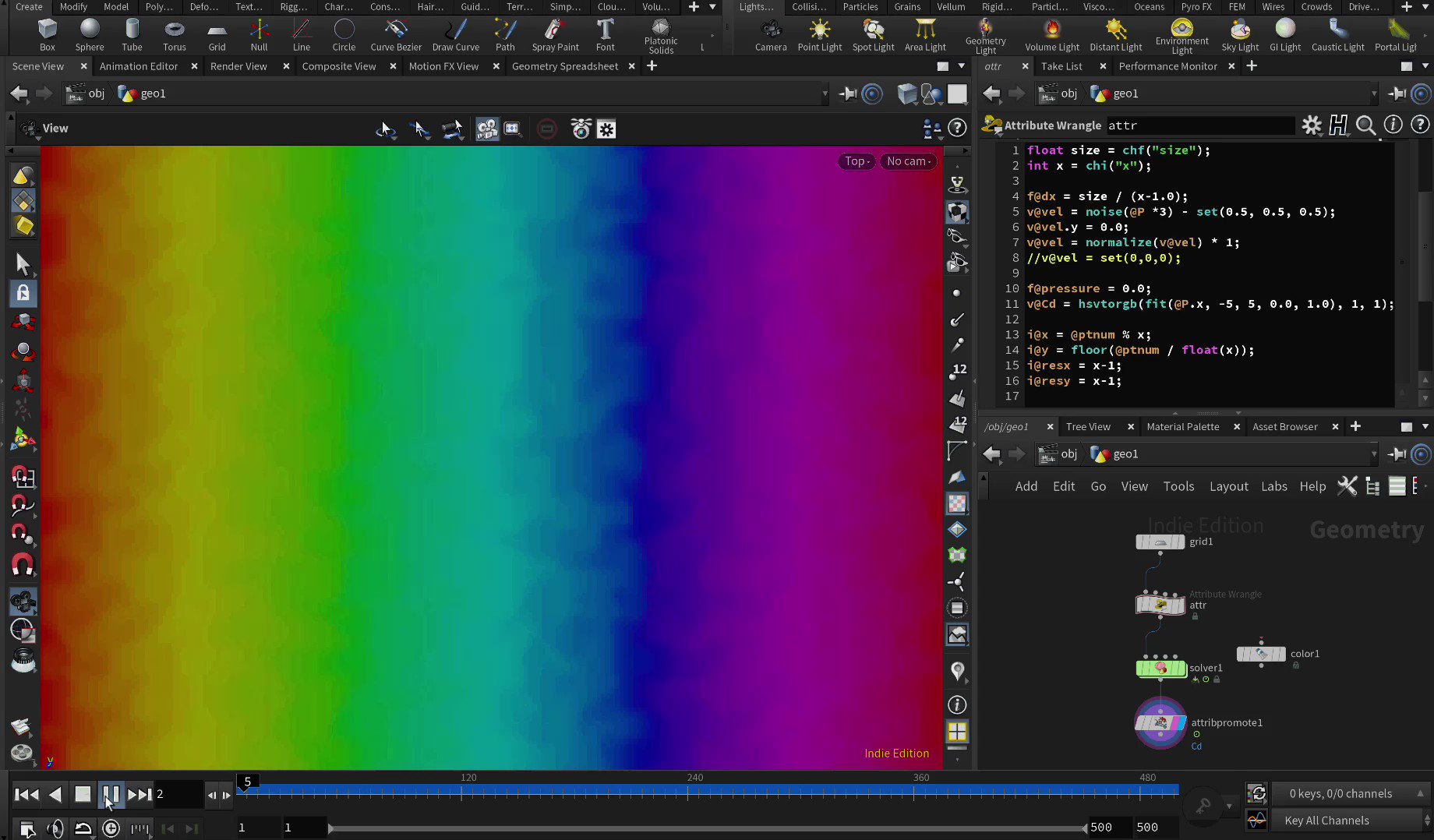Add an Environment Light
The height and width of the screenshot is (840, 1434).
[x=1182, y=37]
